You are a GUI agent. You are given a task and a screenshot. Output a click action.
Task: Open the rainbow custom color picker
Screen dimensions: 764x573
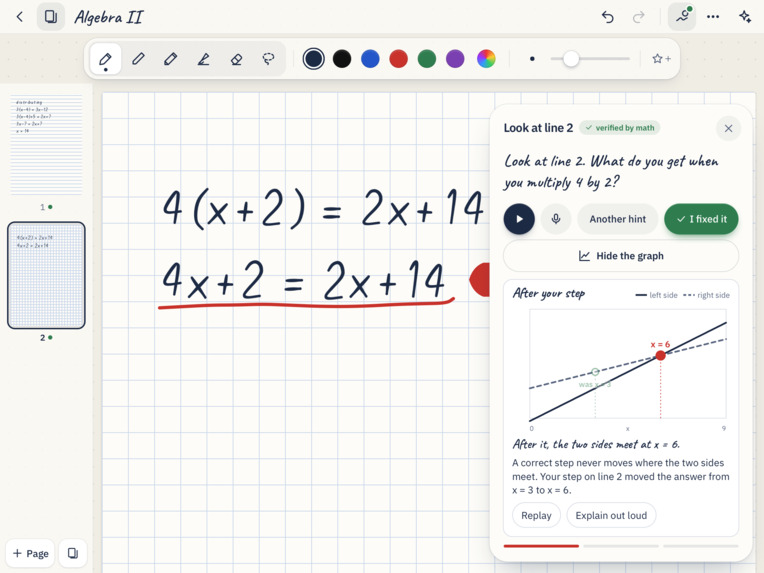[486, 59]
